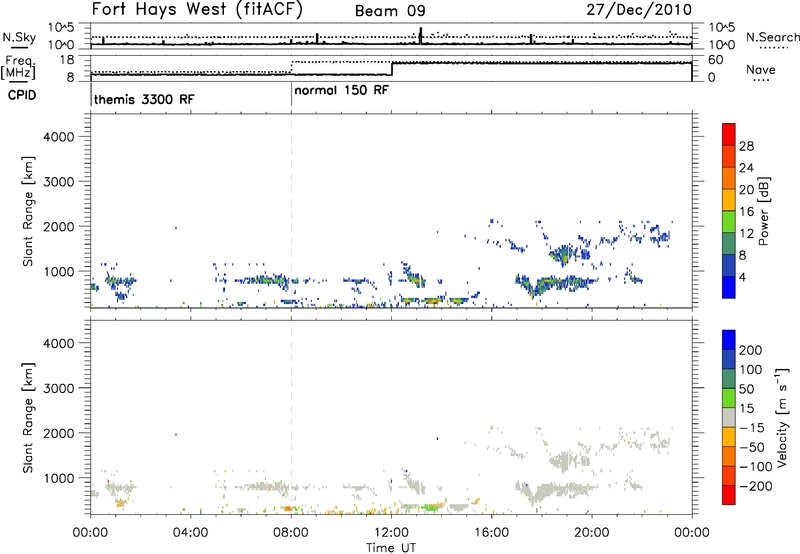Click the "Power [dB]" colorbar label

[x=764, y=211]
